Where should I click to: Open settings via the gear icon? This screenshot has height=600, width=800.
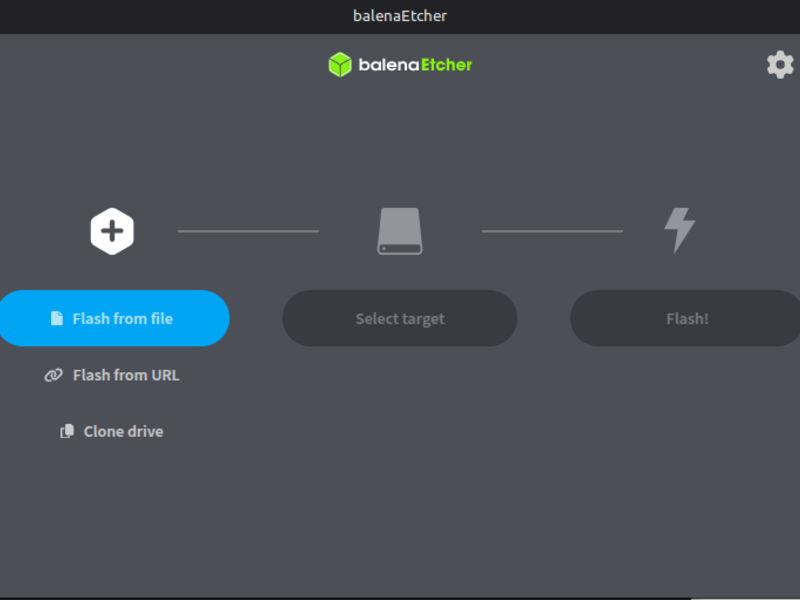pos(780,64)
